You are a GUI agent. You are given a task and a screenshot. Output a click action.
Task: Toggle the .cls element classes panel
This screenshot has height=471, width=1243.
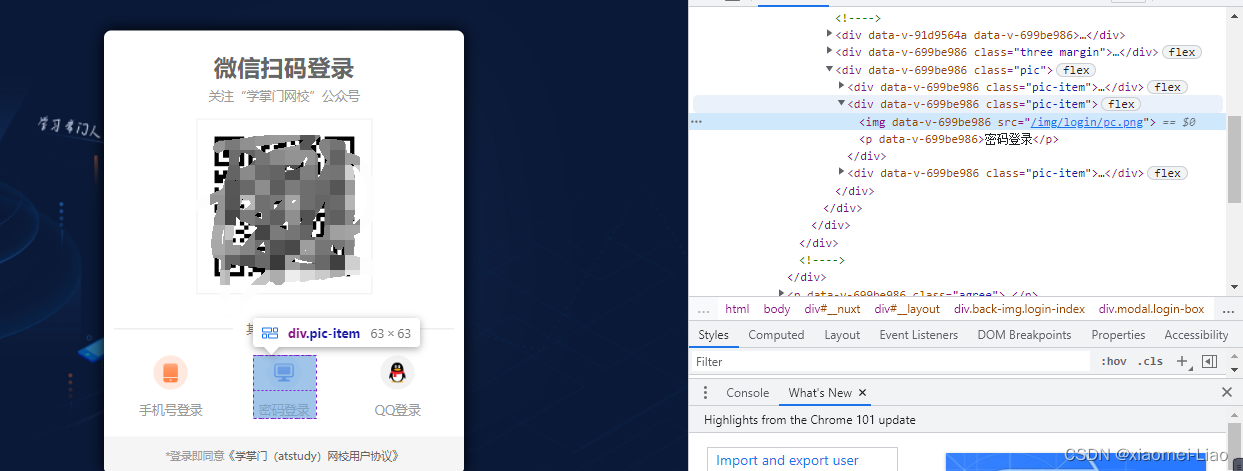pos(1151,362)
